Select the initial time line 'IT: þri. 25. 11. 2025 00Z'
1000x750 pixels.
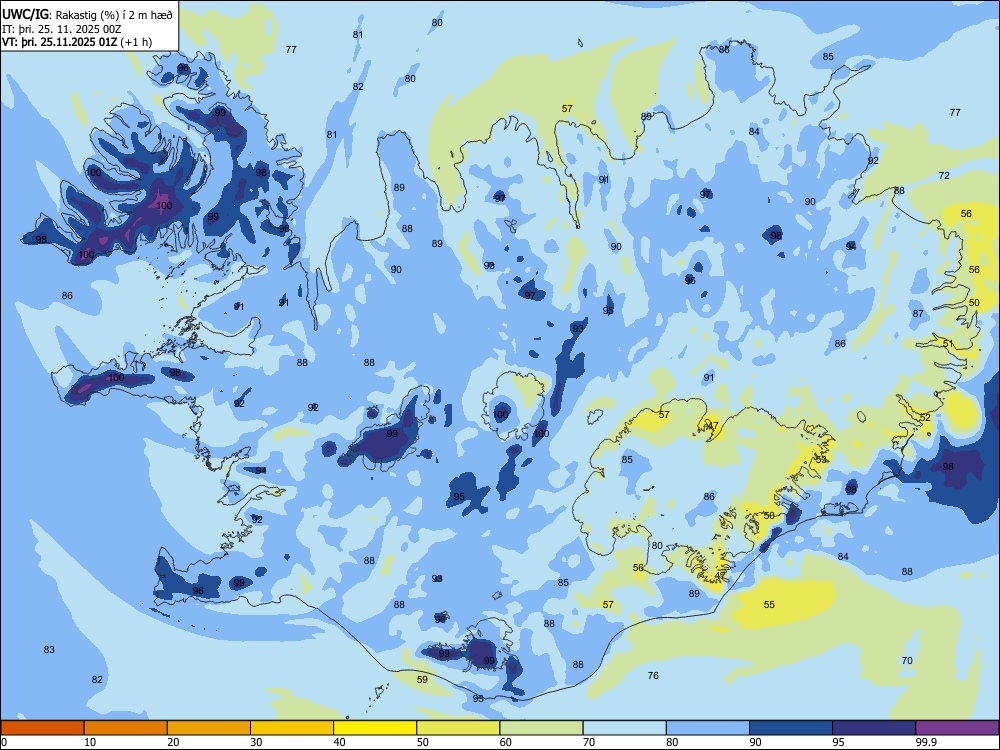coord(62,29)
